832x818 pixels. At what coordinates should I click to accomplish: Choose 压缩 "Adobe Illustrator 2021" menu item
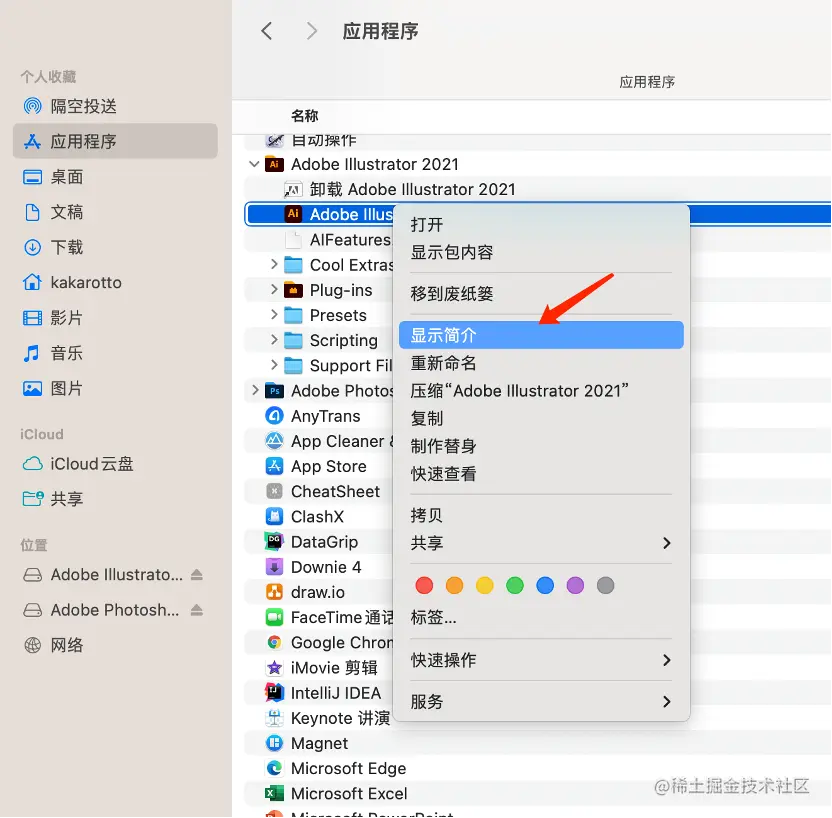point(541,391)
